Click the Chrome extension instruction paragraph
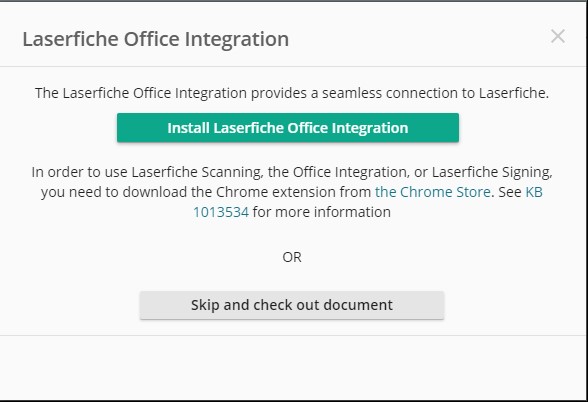This screenshot has width=588, height=402. 292,192
